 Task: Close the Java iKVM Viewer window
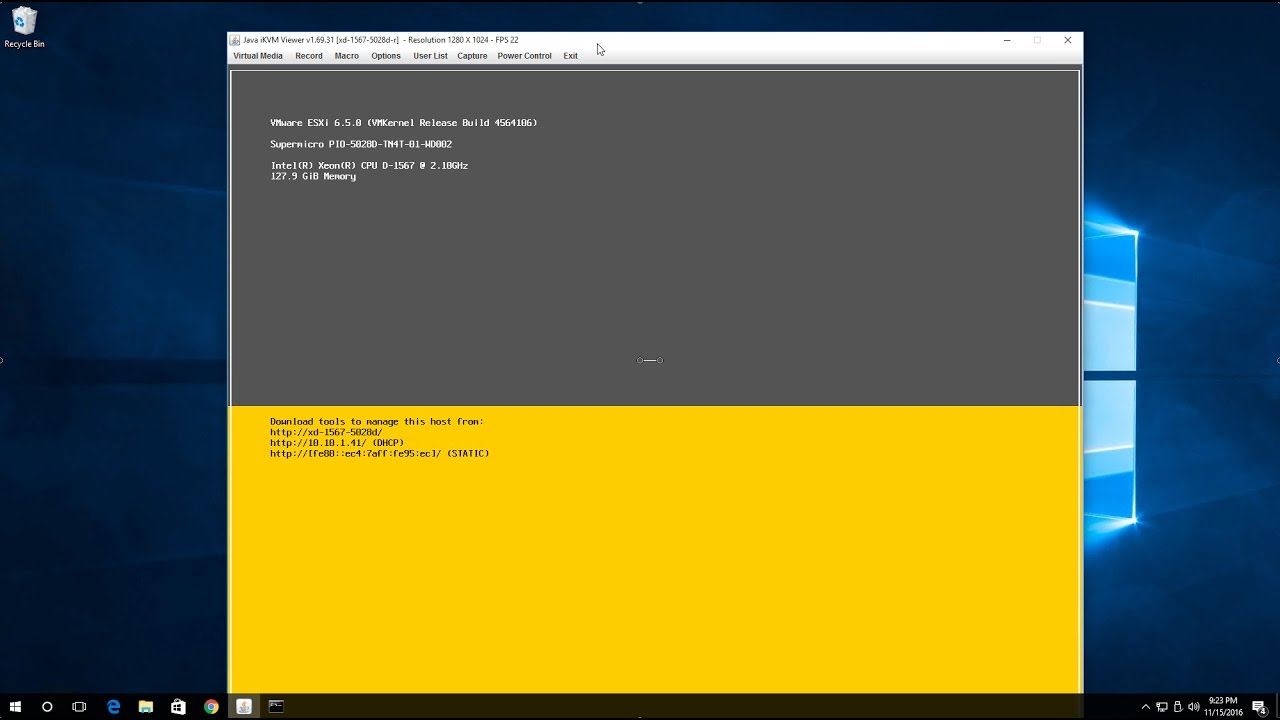tap(1067, 40)
